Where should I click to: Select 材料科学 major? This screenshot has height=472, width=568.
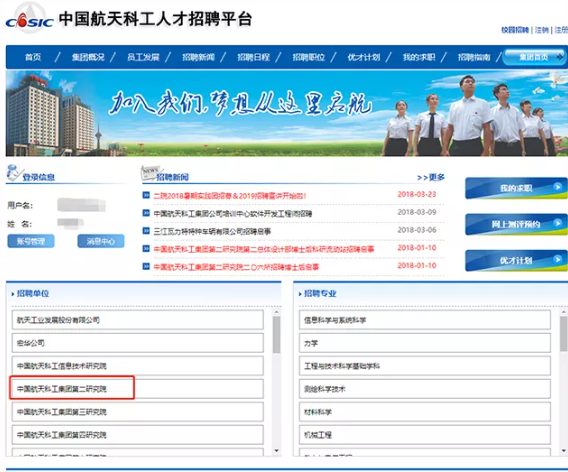pyautogui.click(x=425, y=412)
